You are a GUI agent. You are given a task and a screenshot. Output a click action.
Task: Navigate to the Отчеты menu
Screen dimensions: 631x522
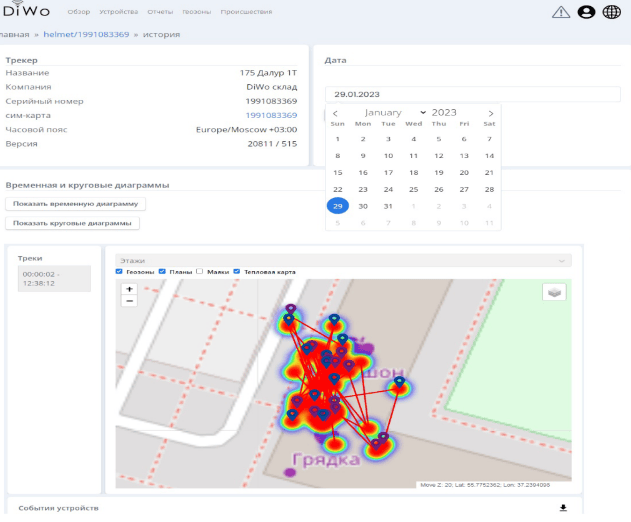point(160,12)
